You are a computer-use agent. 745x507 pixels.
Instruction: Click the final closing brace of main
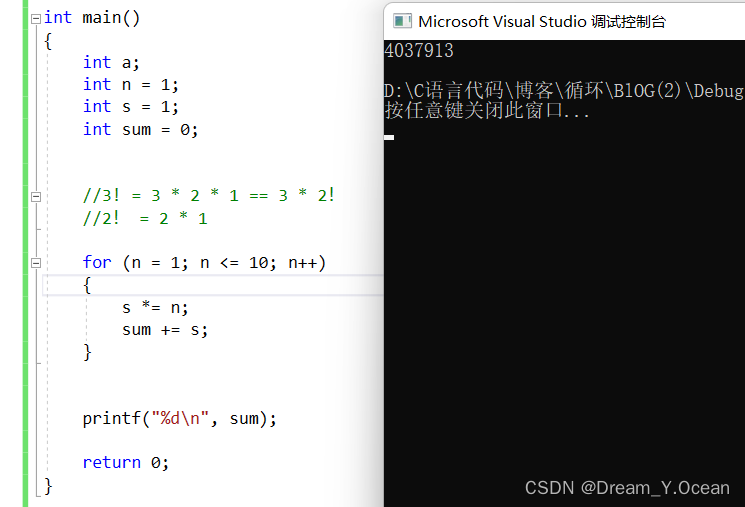click(48, 487)
